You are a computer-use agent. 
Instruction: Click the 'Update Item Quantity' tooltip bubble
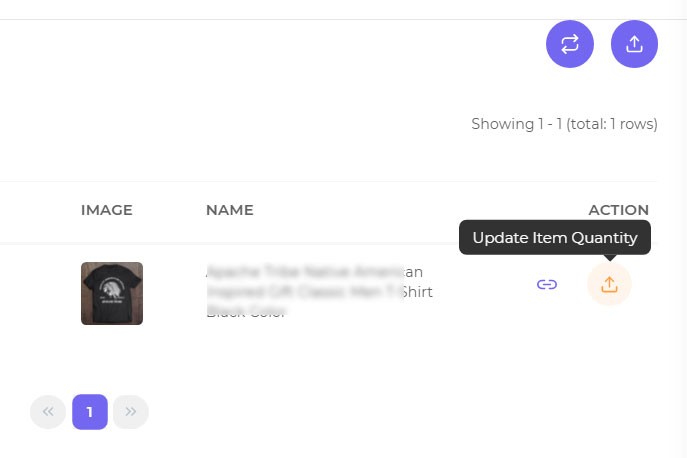point(555,238)
